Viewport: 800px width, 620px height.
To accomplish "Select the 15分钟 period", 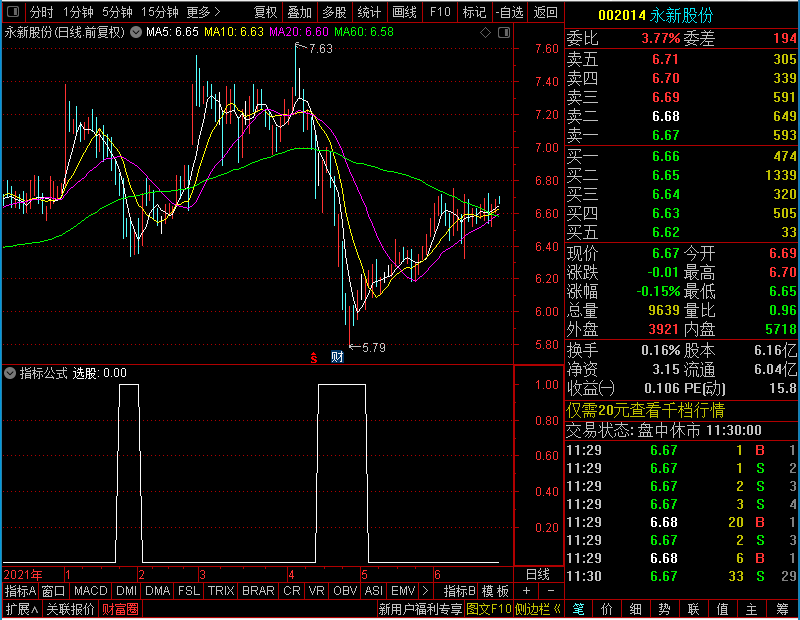I will 159,12.
